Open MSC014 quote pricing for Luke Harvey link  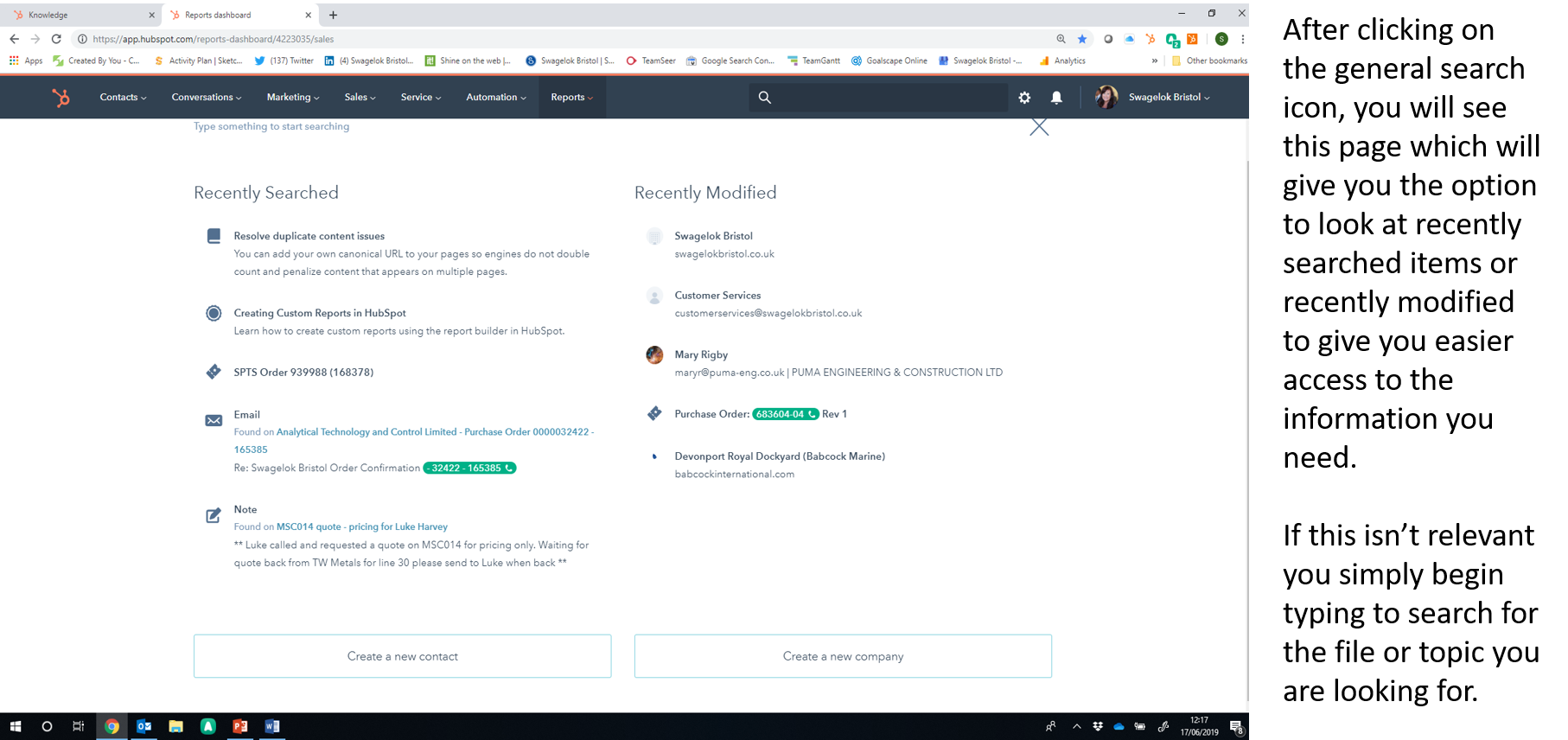[362, 526]
